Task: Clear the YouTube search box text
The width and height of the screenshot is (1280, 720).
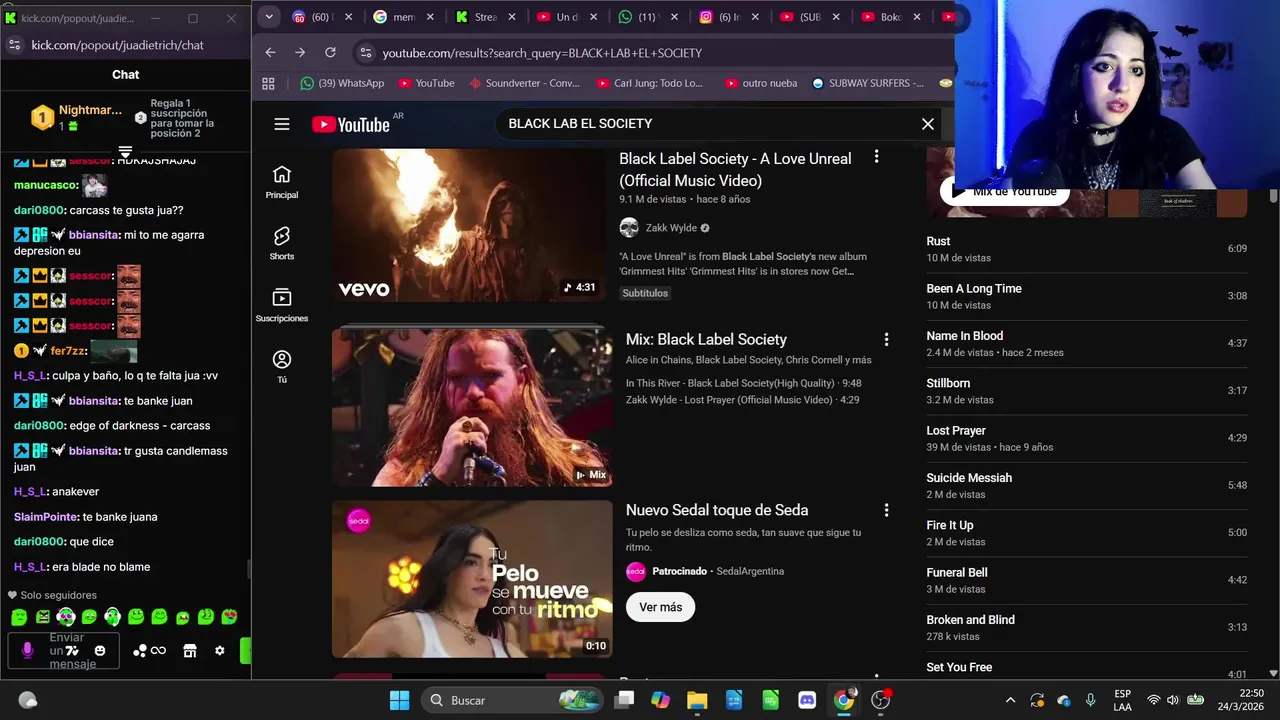Action: (928, 124)
